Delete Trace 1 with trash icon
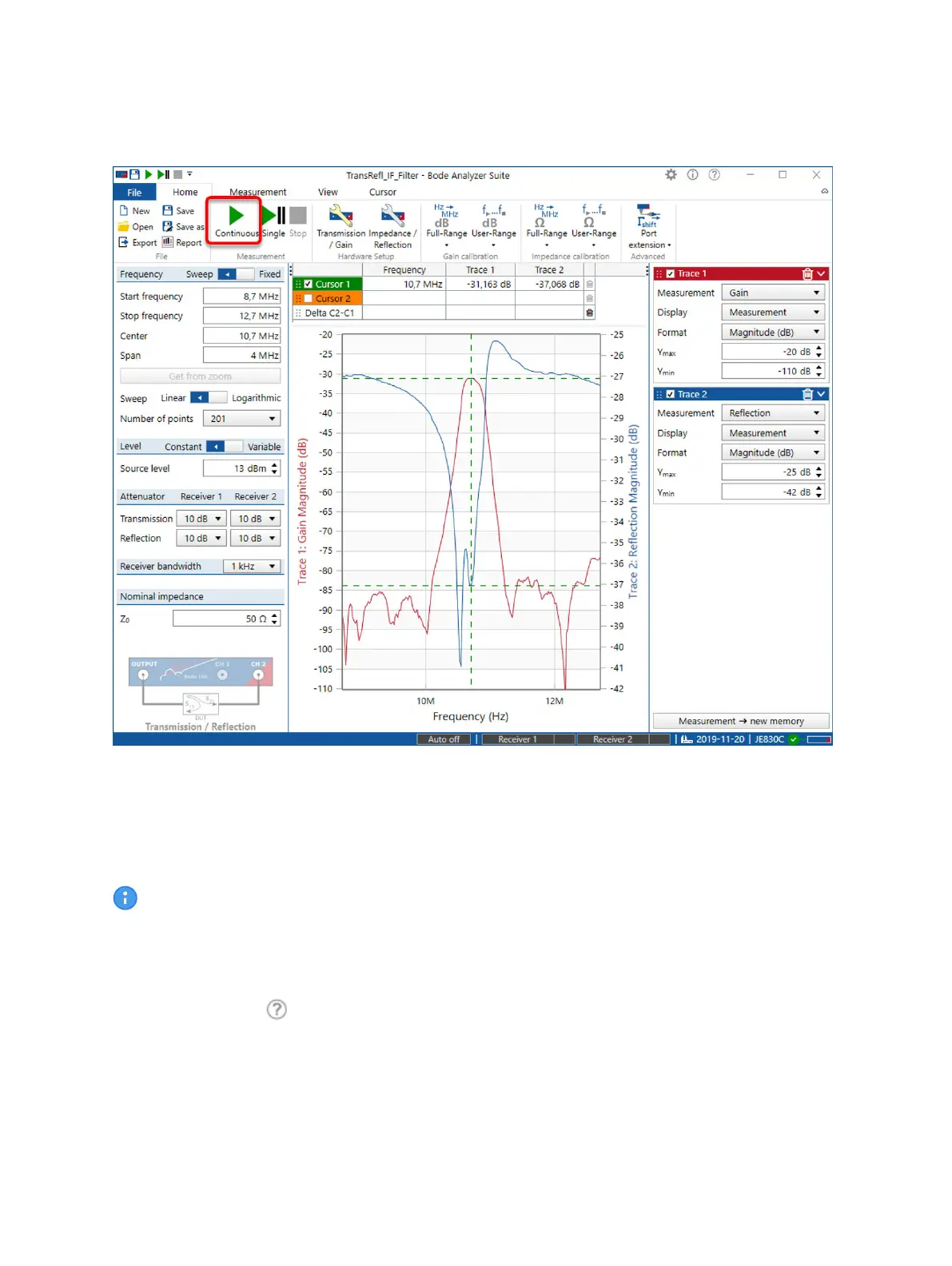This screenshot has width=952, height=1266. coord(807,274)
